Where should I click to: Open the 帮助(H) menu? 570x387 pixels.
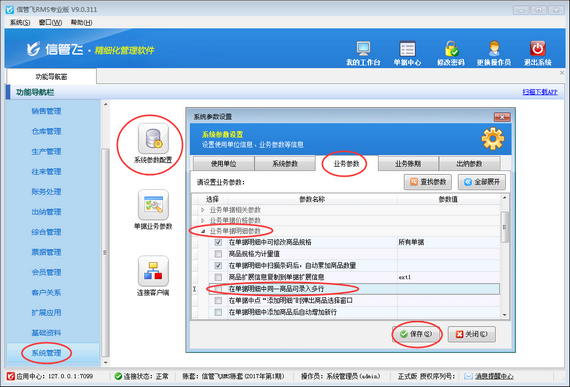point(81,23)
